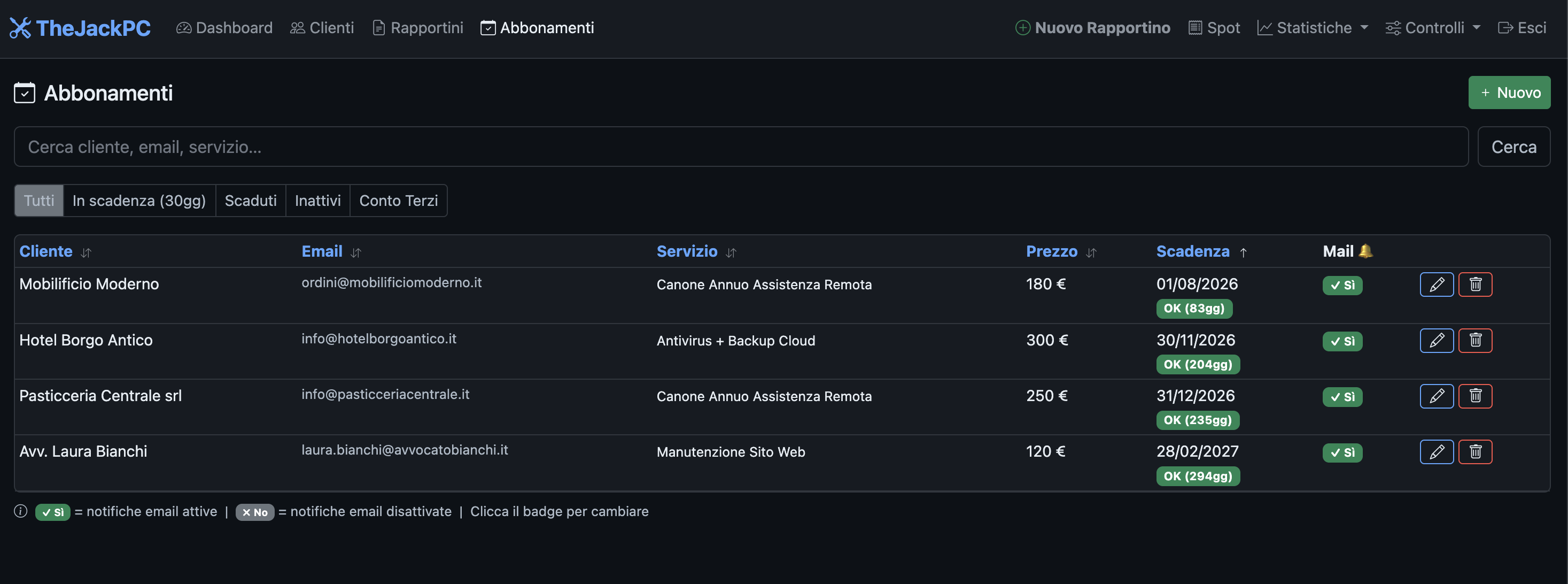
Task: Expand the Statistiche dropdown menu
Action: point(1313,28)
